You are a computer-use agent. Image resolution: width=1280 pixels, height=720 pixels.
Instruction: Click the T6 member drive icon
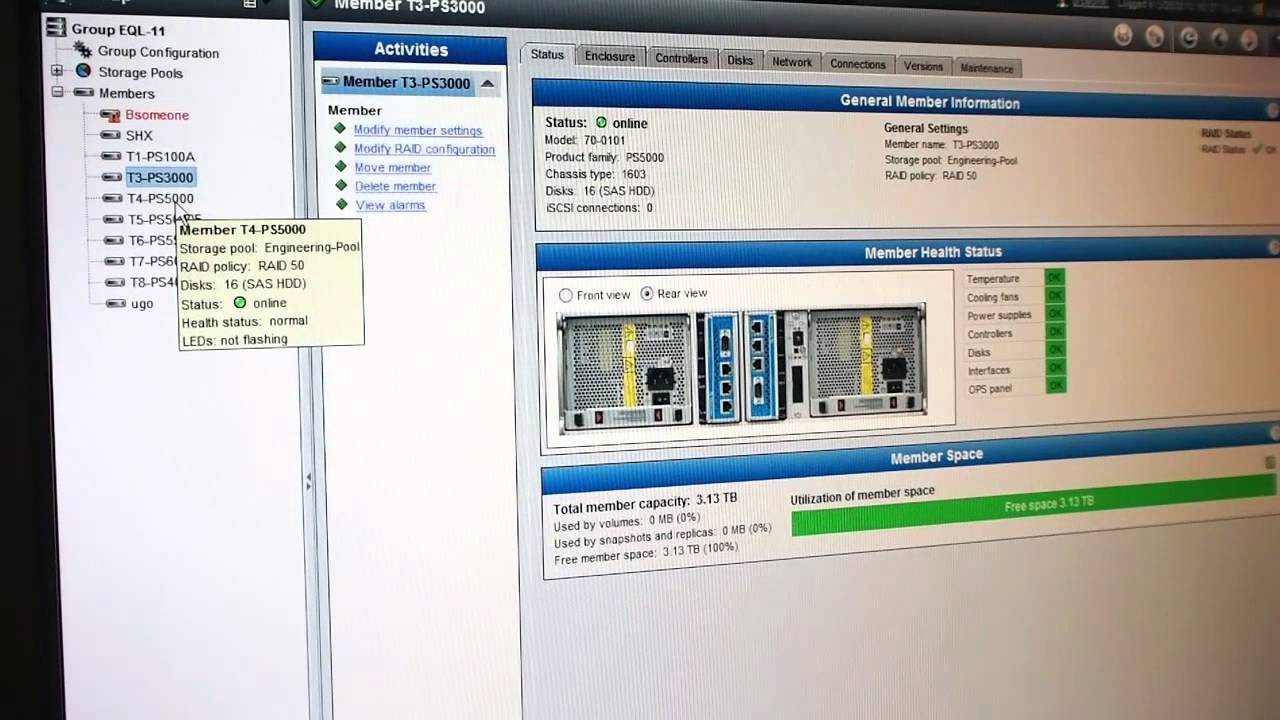coord(115,240)
